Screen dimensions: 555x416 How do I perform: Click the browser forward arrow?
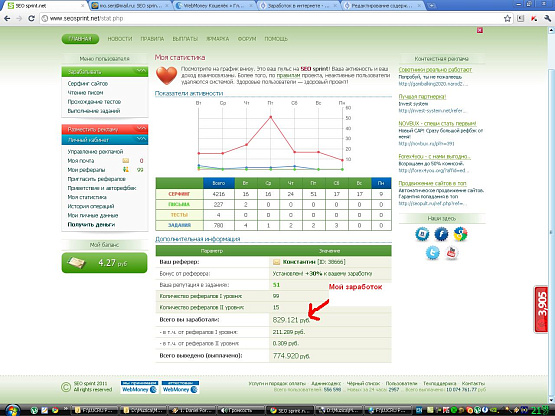(19, 18)
